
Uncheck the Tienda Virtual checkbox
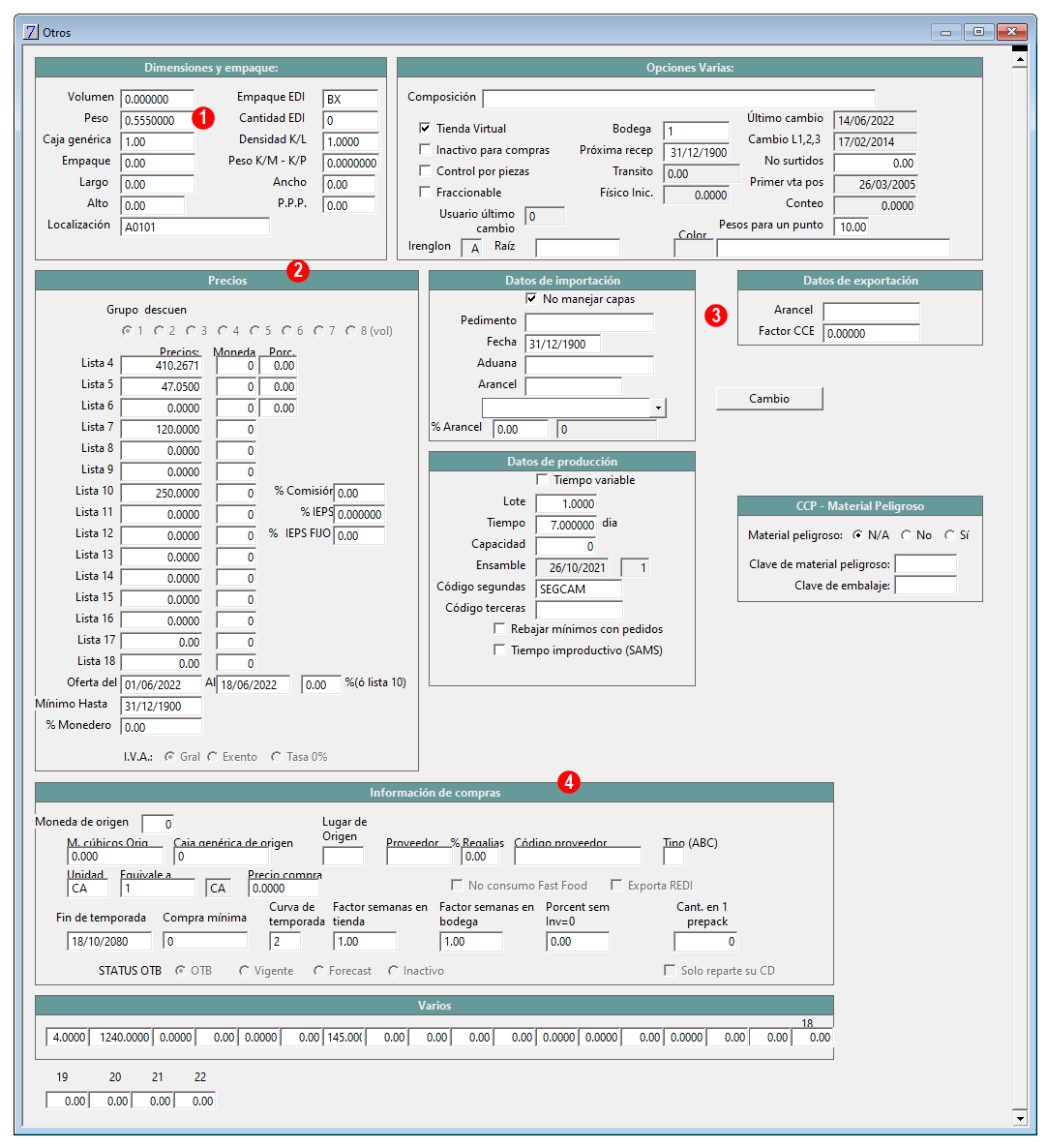425,128
